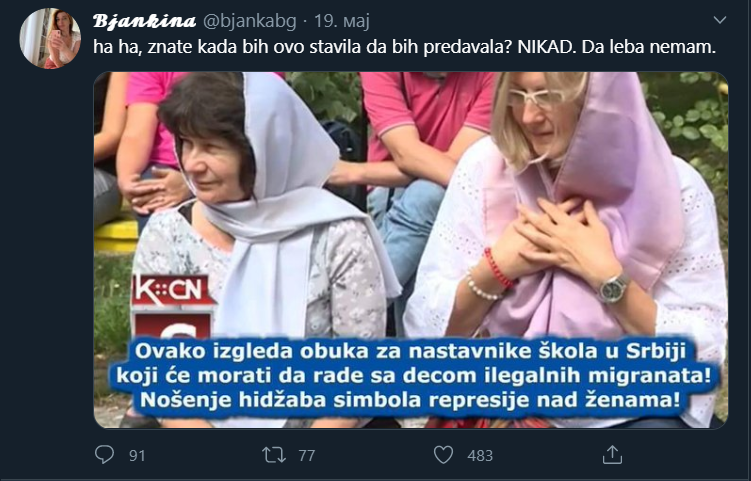Open the Bjankina display name link
The height and width of the screenshot is (481, 751).
click(144, 21)
